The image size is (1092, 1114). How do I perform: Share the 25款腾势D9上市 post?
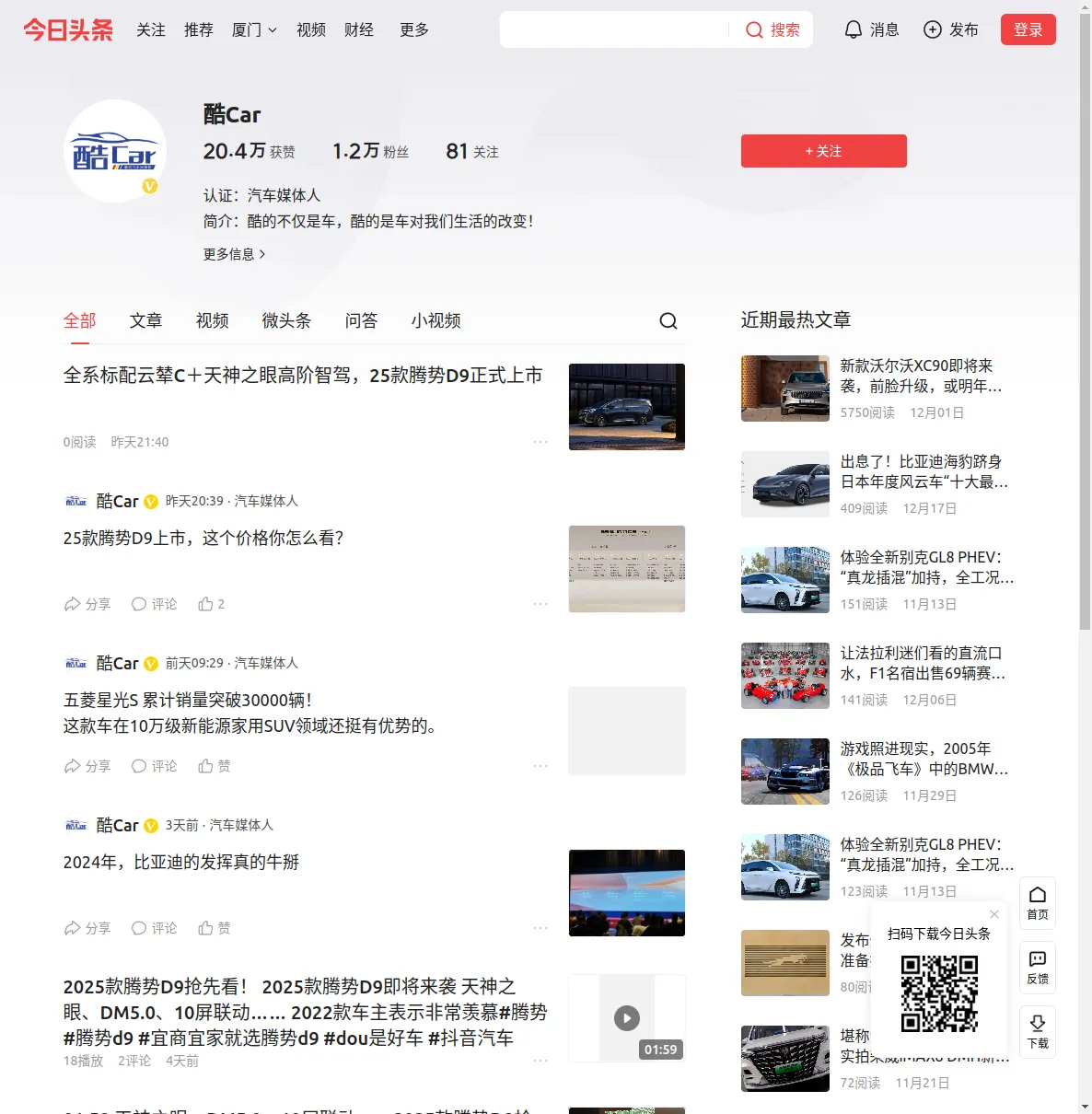pyautogui.click(x=87, y=604)
